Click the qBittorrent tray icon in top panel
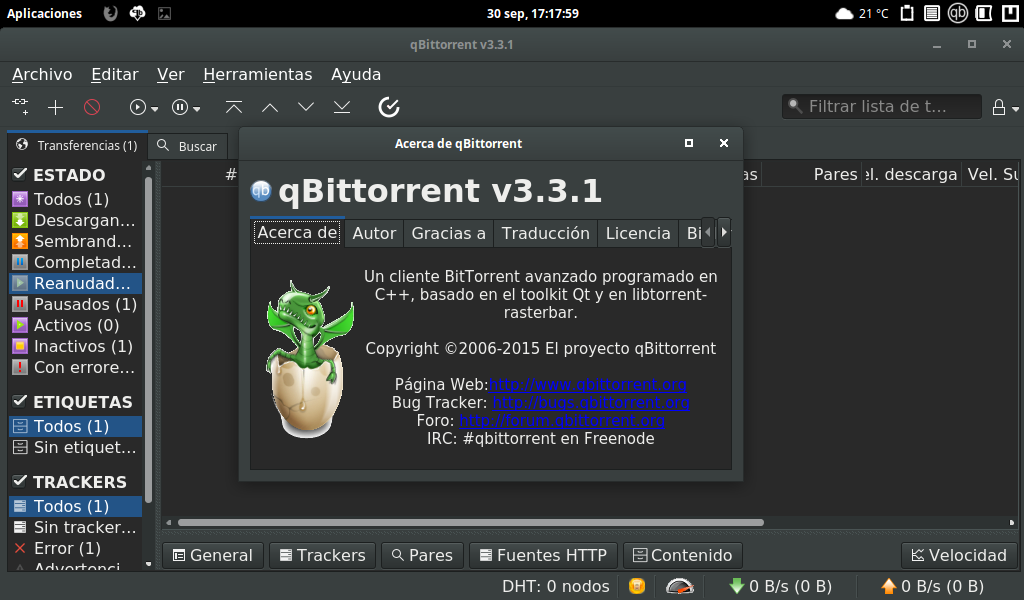The image size is (1024, 600). pos(957,13)
